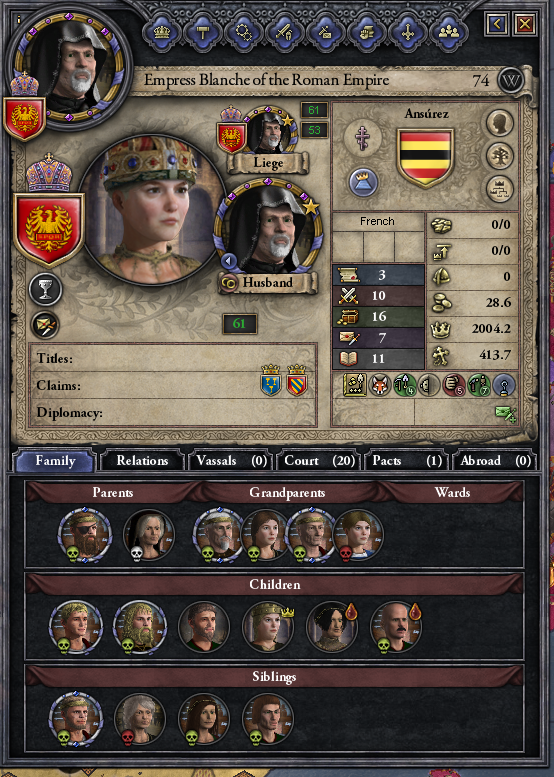Click the crown government type icon
Viewport: 554px width, 777px height.
363,181
